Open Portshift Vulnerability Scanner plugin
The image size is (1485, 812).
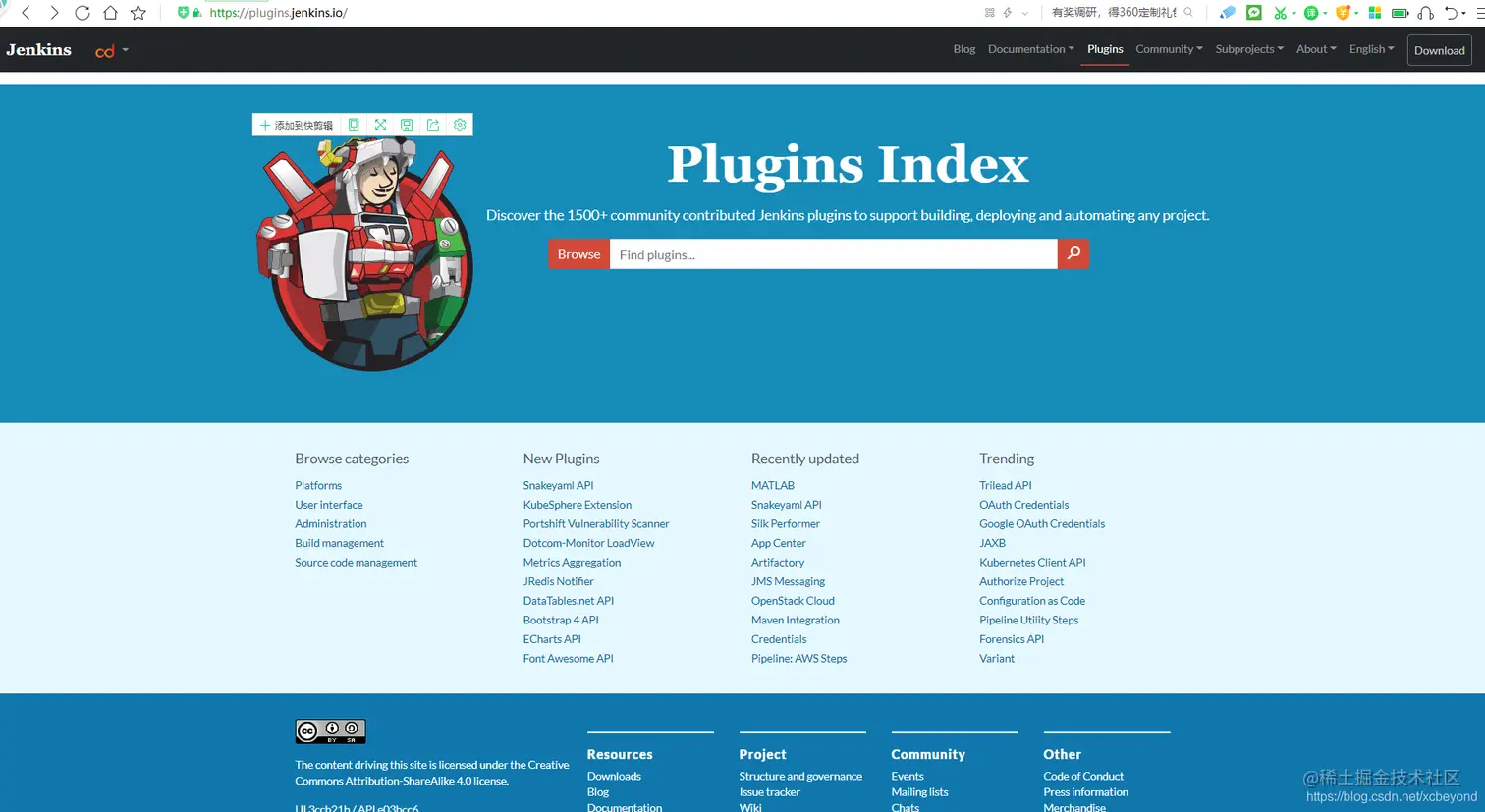point(596,524)
